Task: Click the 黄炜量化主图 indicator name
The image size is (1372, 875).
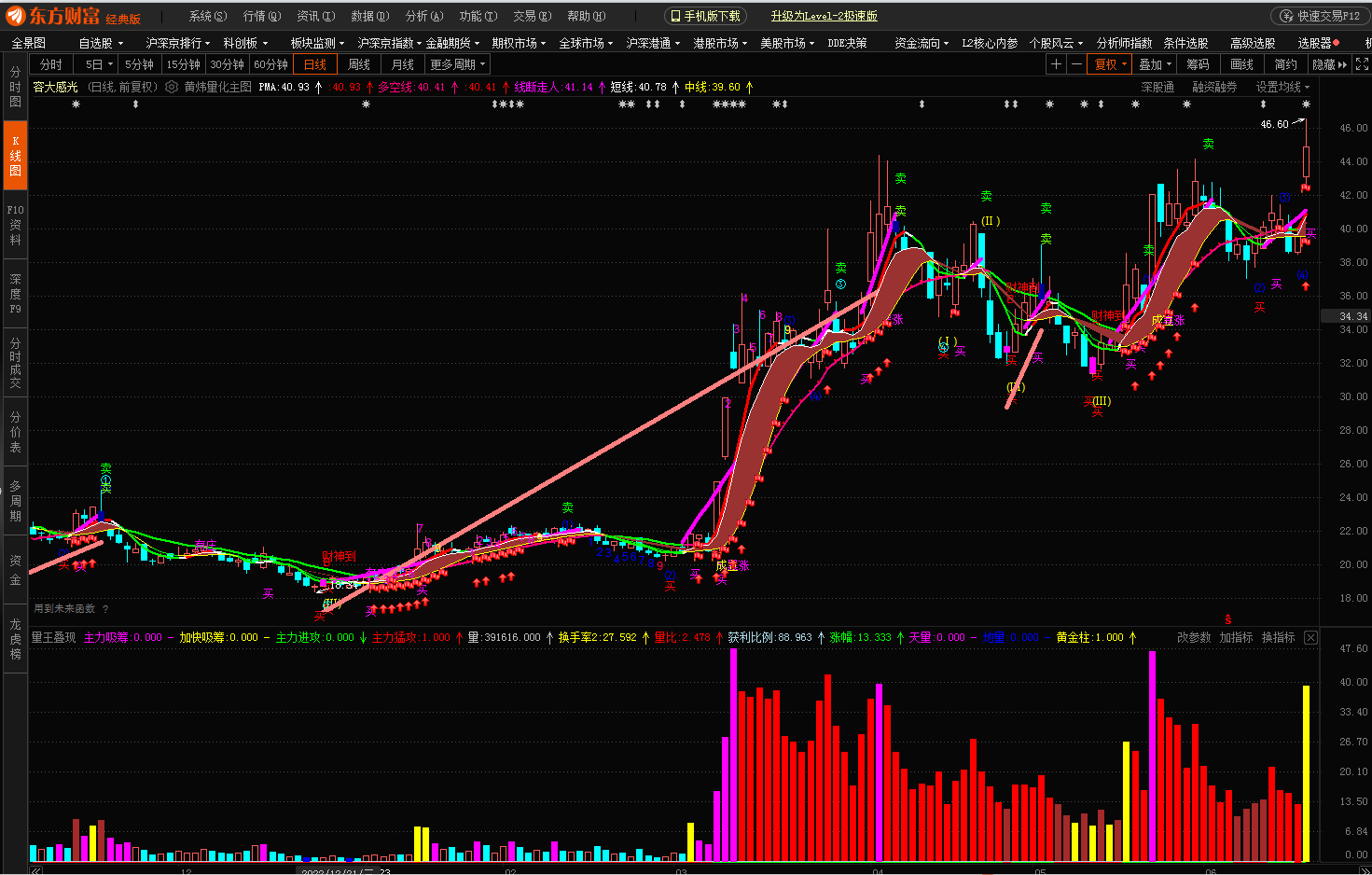Action: click(x=217, y=87)
